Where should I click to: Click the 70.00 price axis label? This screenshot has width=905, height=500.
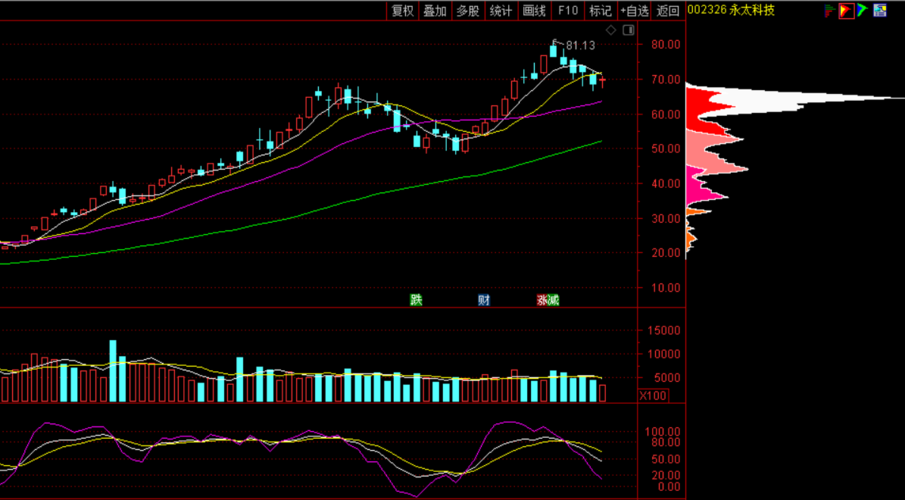click(x=665, y=79)
